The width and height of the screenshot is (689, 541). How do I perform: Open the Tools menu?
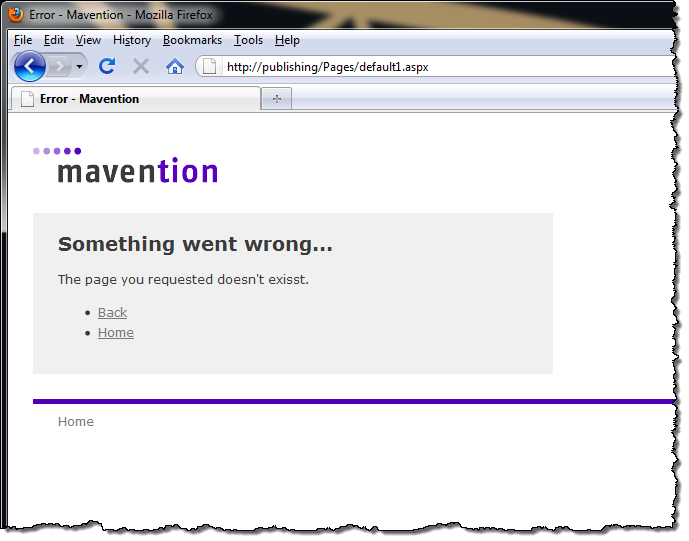coord(248,40)
